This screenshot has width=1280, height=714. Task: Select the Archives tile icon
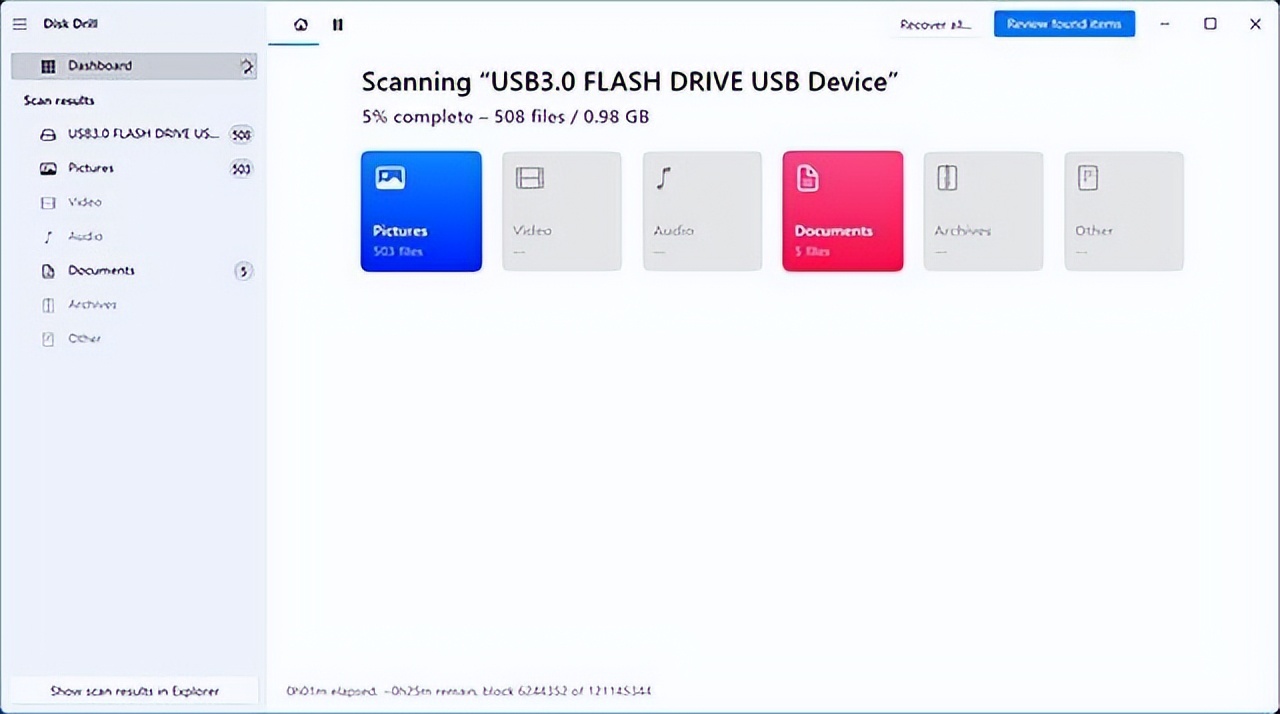tap(947, 179)
